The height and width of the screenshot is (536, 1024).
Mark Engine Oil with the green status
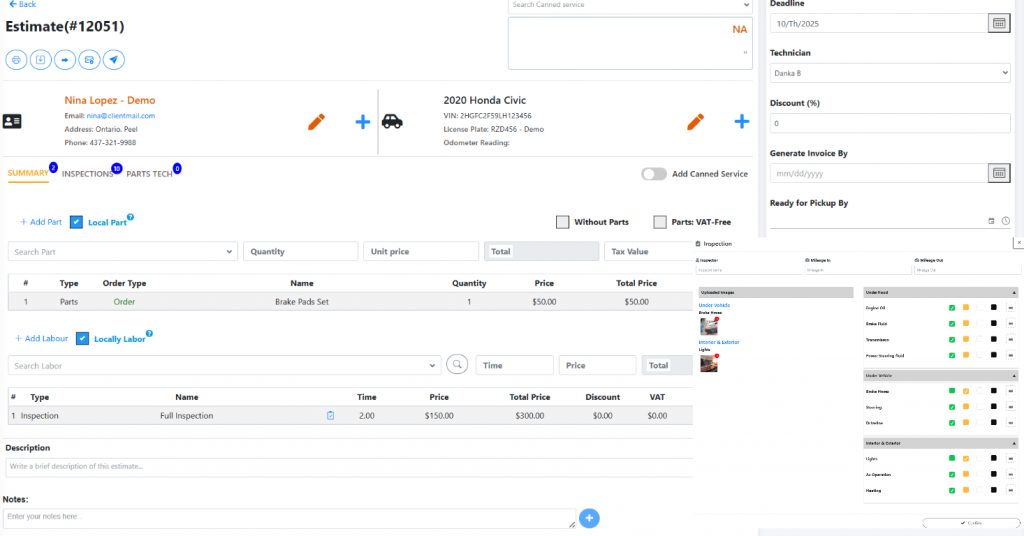(x=952, y=308)
